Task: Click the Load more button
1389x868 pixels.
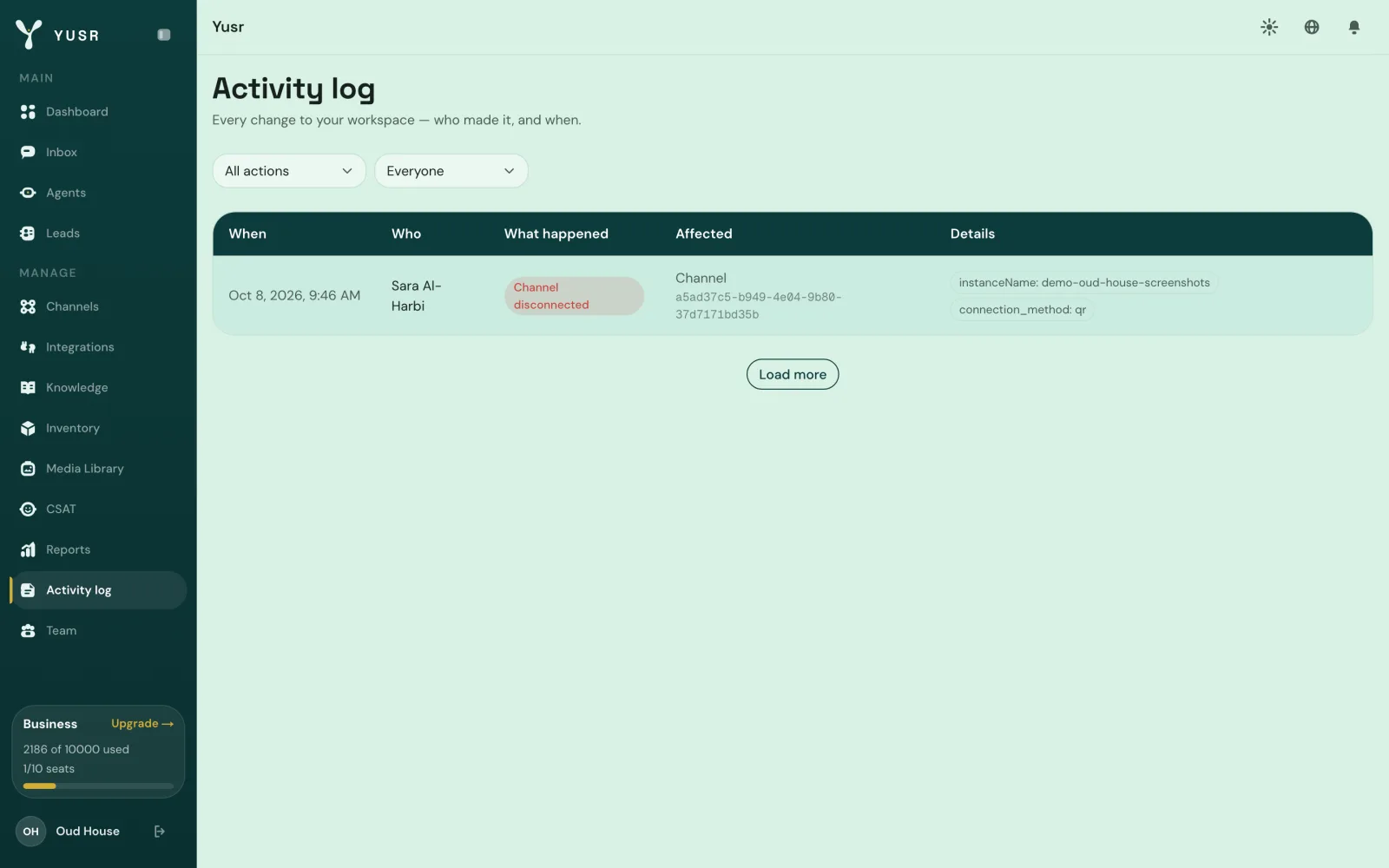Action: click(x=793, y=374)
